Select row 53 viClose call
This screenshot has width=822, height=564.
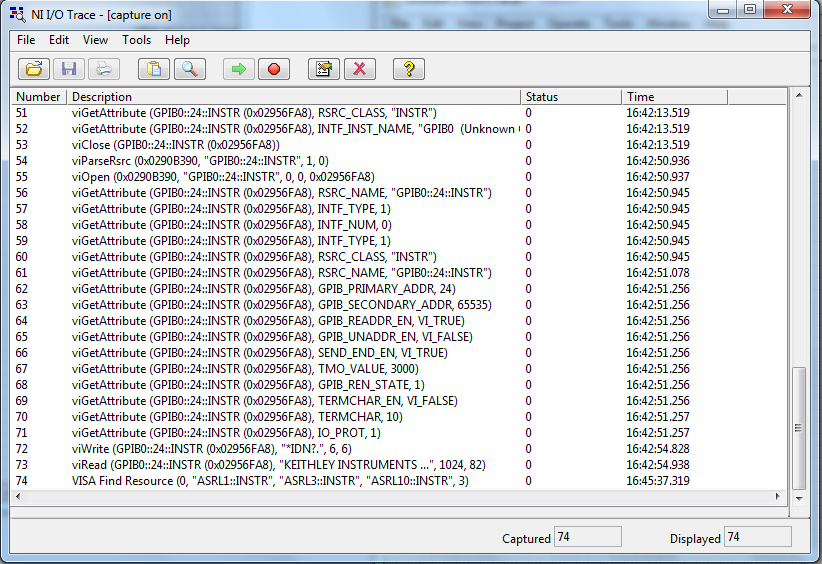point(398,145)
